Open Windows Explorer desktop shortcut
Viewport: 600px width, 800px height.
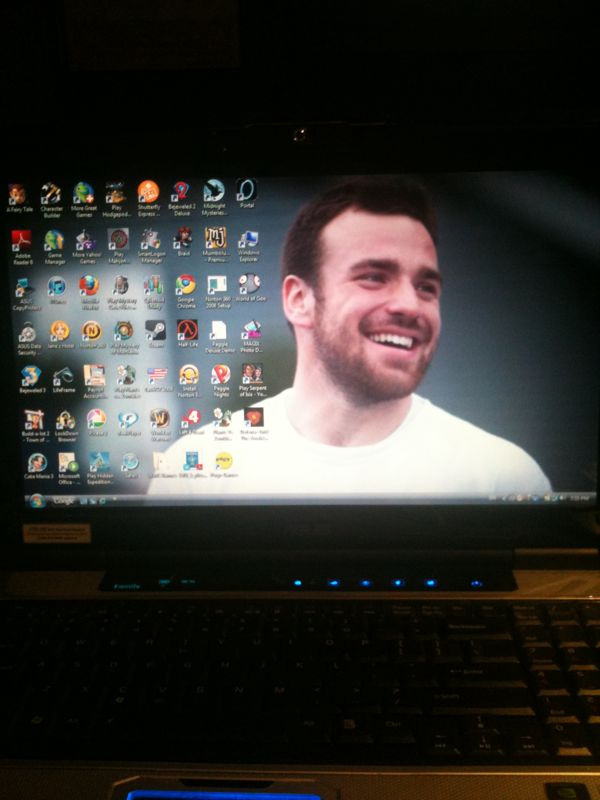pyautogui.click(x=249, y=238)
